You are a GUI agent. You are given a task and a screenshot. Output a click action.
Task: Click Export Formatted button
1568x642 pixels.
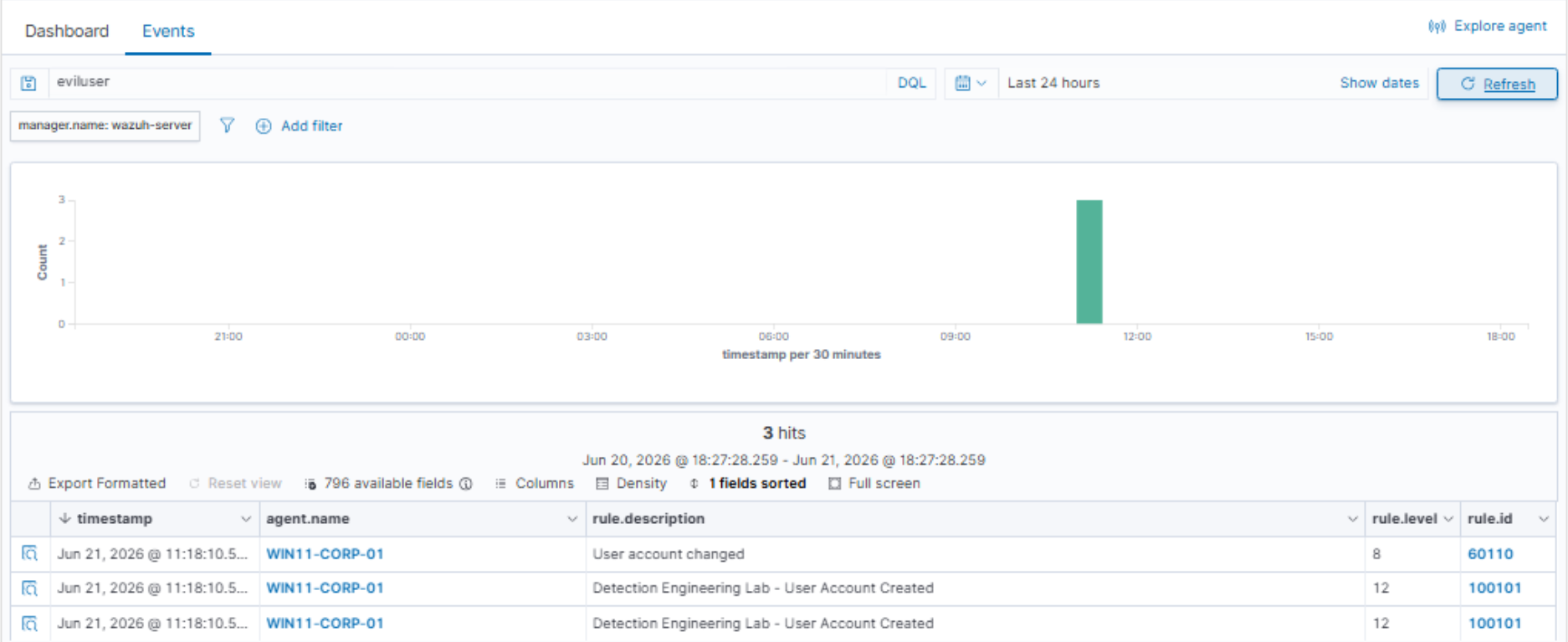97,484
